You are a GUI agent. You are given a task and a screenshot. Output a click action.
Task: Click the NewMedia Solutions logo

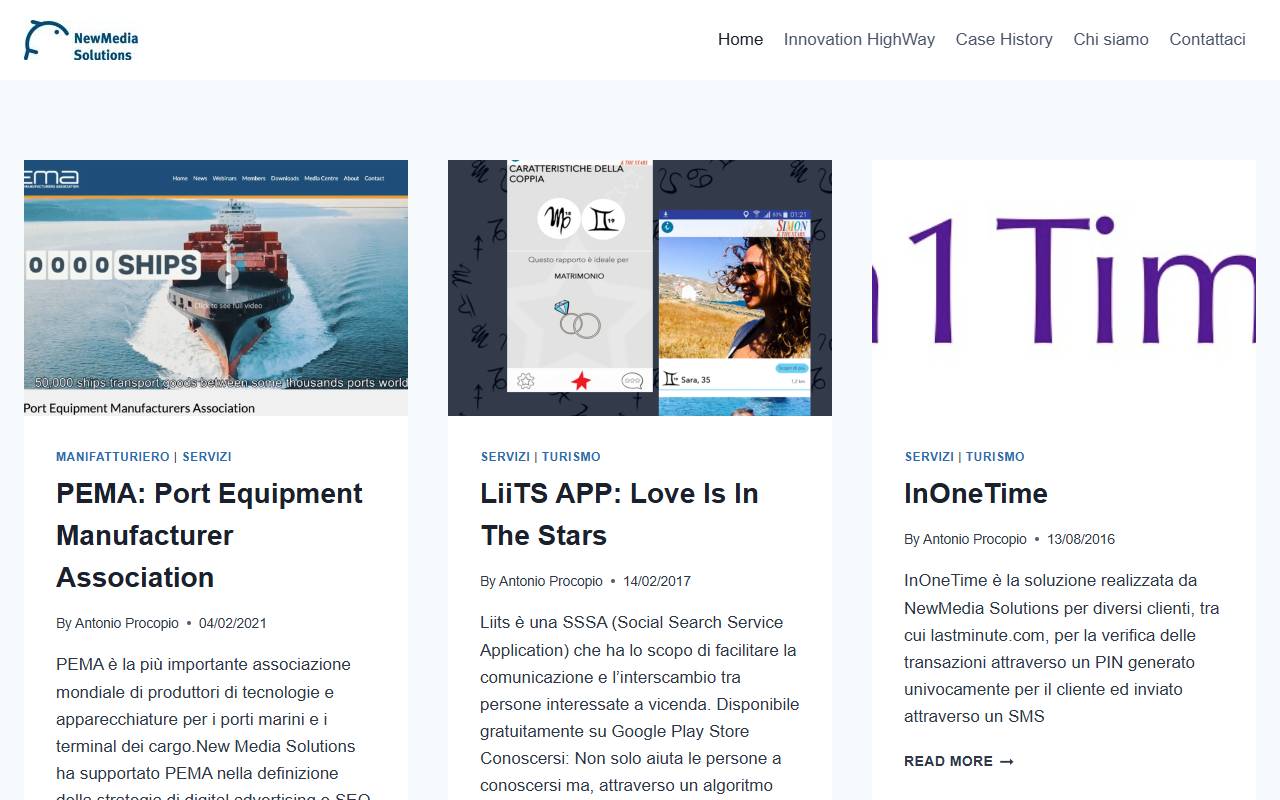tap(81, 40)
